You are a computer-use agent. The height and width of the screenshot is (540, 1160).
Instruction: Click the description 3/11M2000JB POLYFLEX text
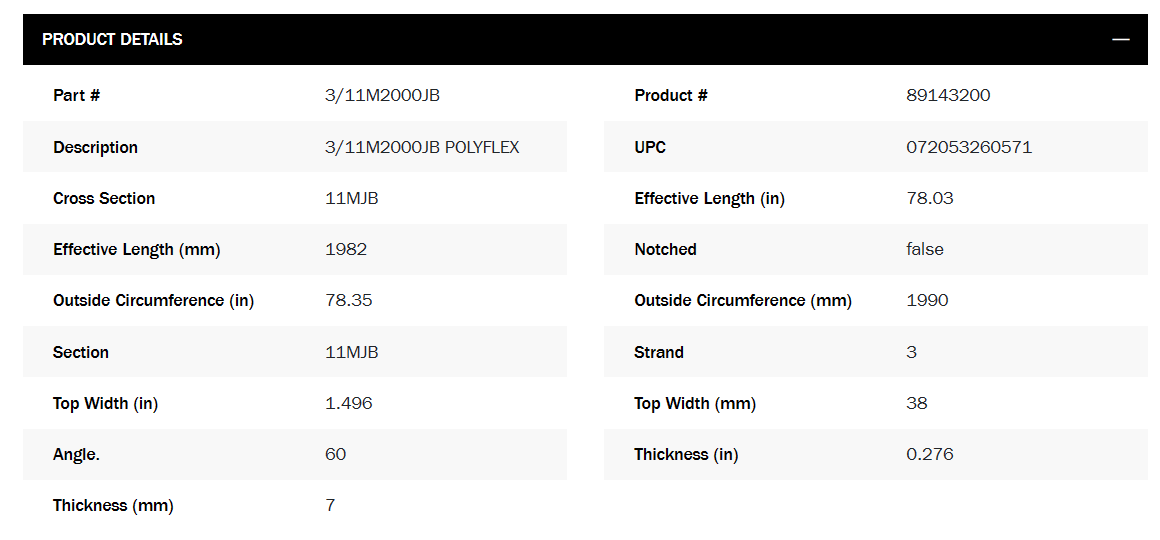pos(422,147)
